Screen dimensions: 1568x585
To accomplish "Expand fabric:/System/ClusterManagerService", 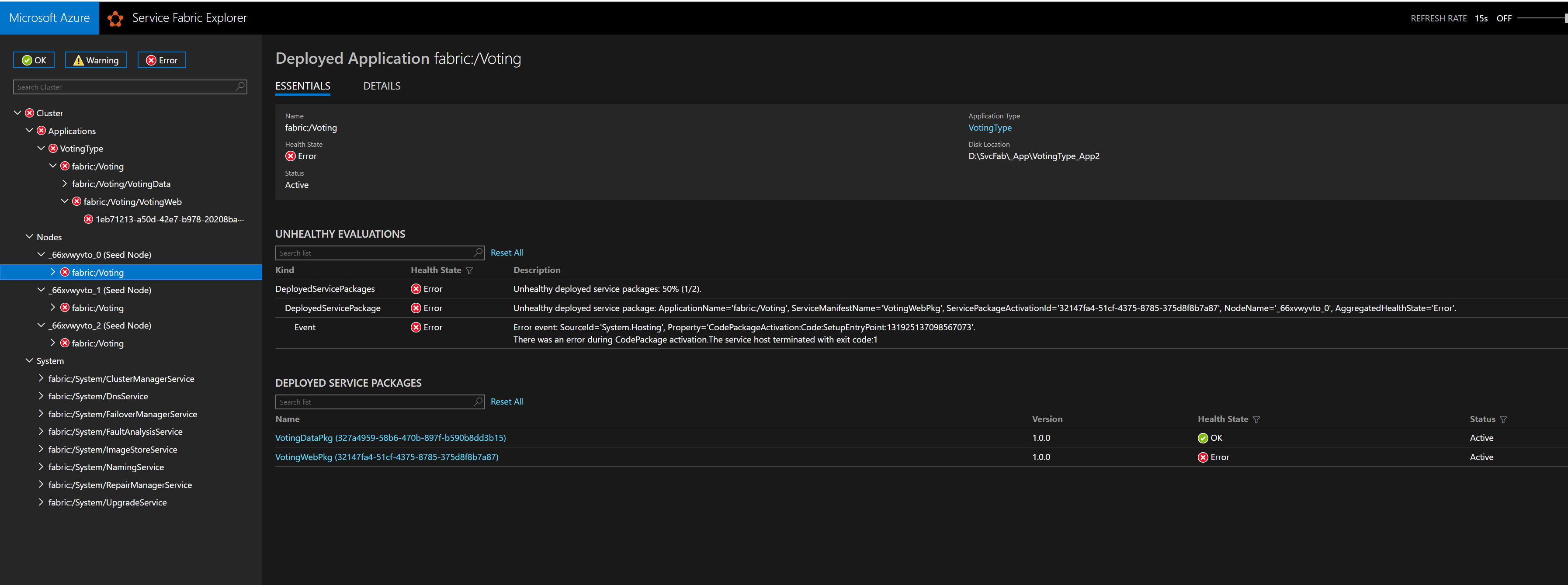I will pyautogui.click(x=41, y=378).
